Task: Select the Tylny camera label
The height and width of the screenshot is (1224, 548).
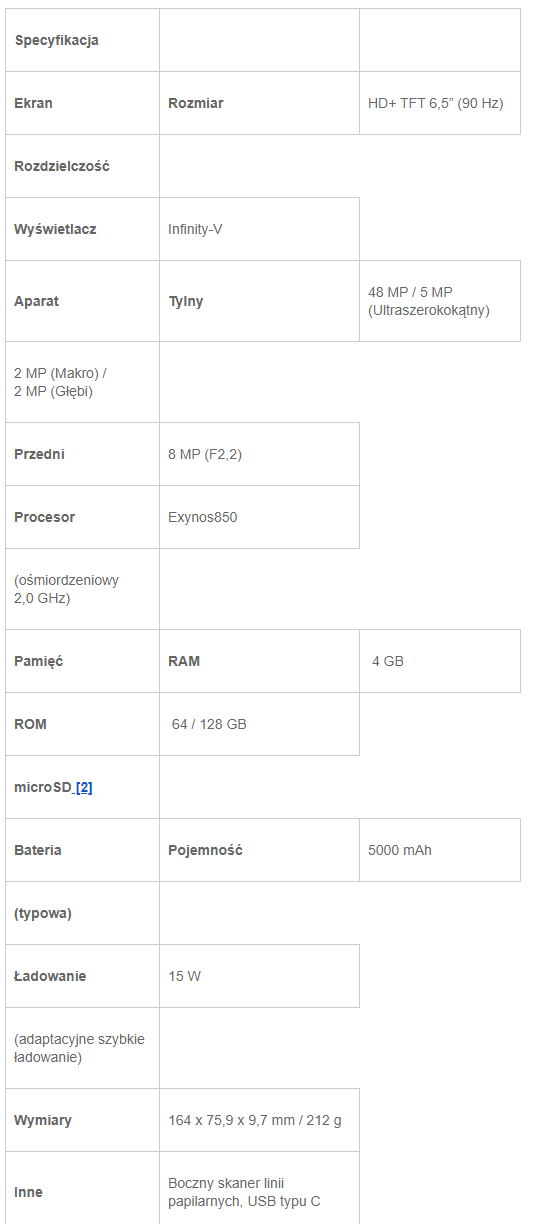Action: (x=186, y=301)
